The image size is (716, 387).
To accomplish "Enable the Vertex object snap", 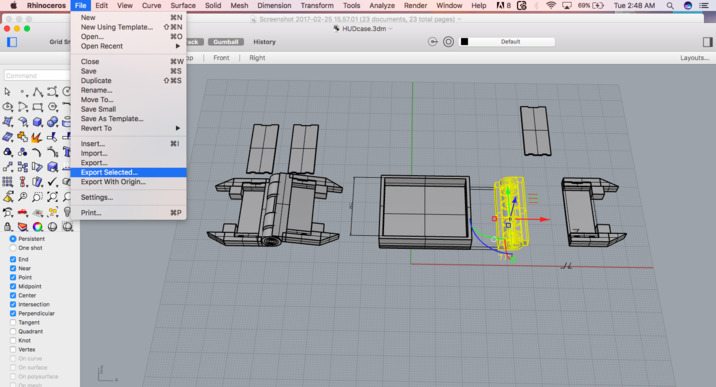I will 13,350.
